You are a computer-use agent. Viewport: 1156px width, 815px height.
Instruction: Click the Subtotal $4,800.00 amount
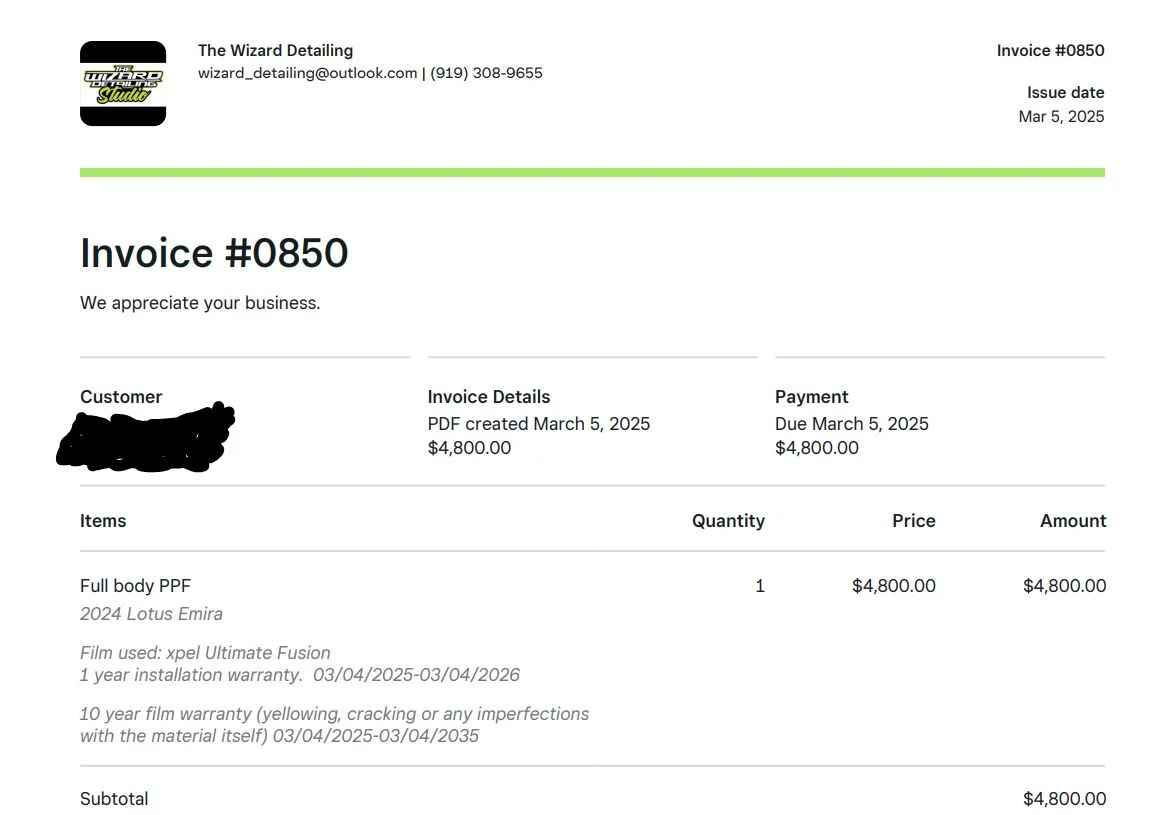(1064, 799)
